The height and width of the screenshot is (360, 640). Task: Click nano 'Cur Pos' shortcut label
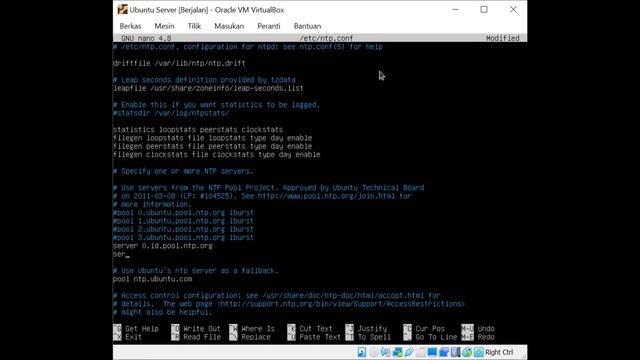coord(430,329)
